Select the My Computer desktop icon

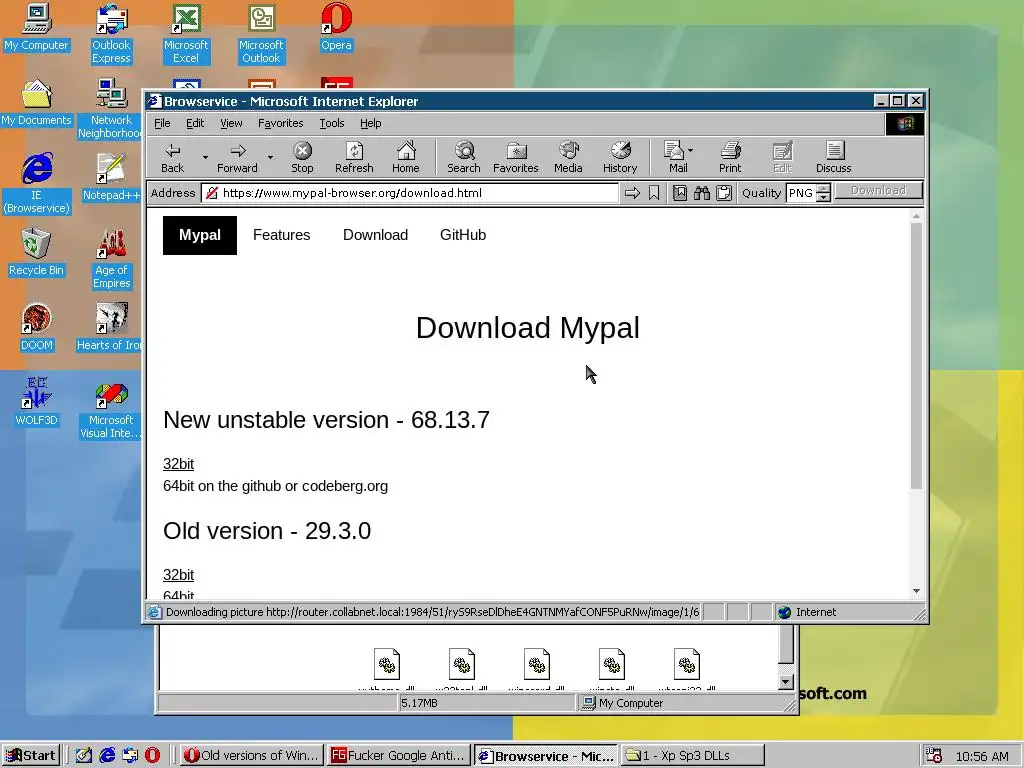pos(37,27)
